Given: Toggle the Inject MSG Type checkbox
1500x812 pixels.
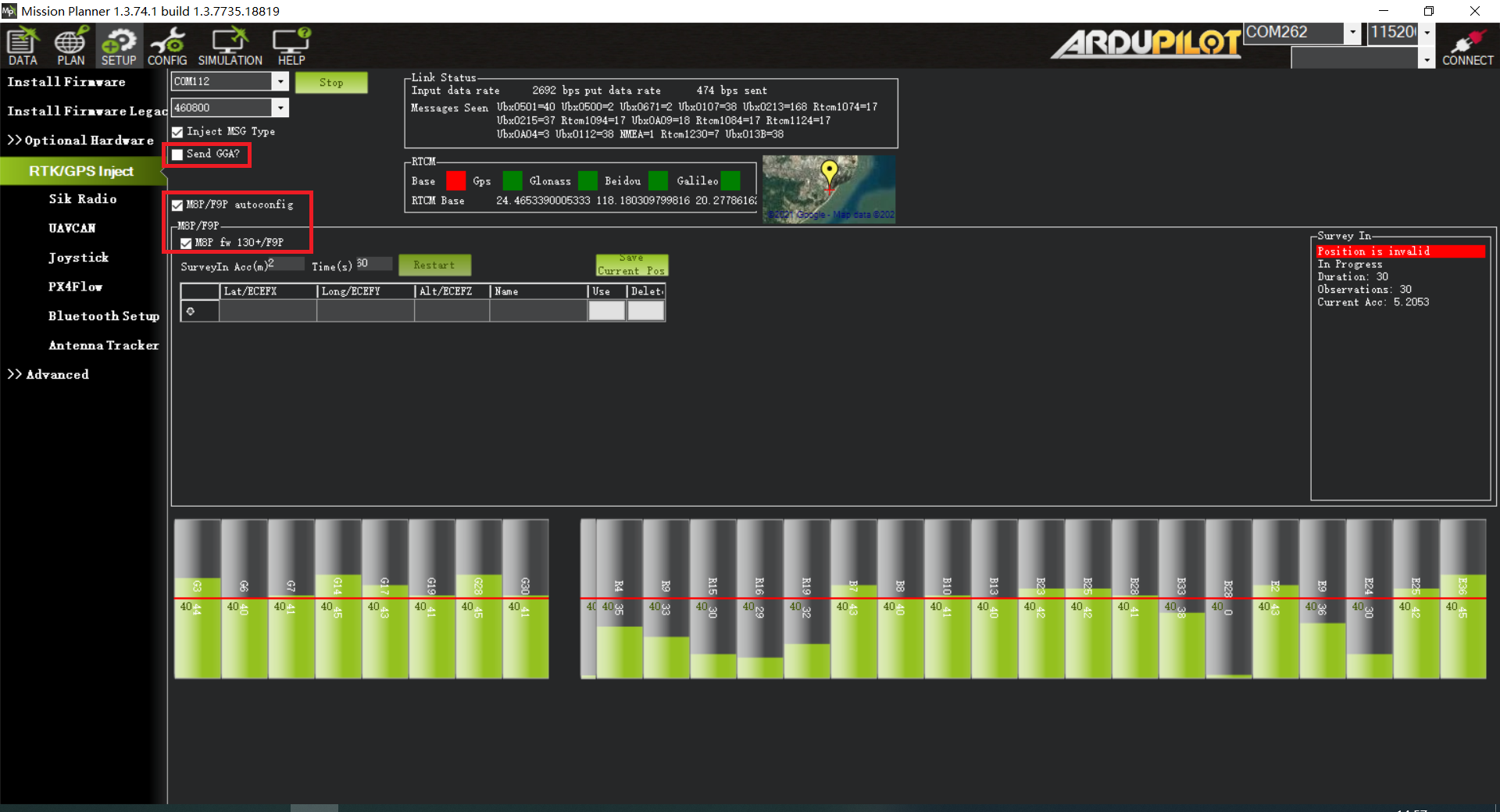Looking at the screenshot, I should [178, 132].
